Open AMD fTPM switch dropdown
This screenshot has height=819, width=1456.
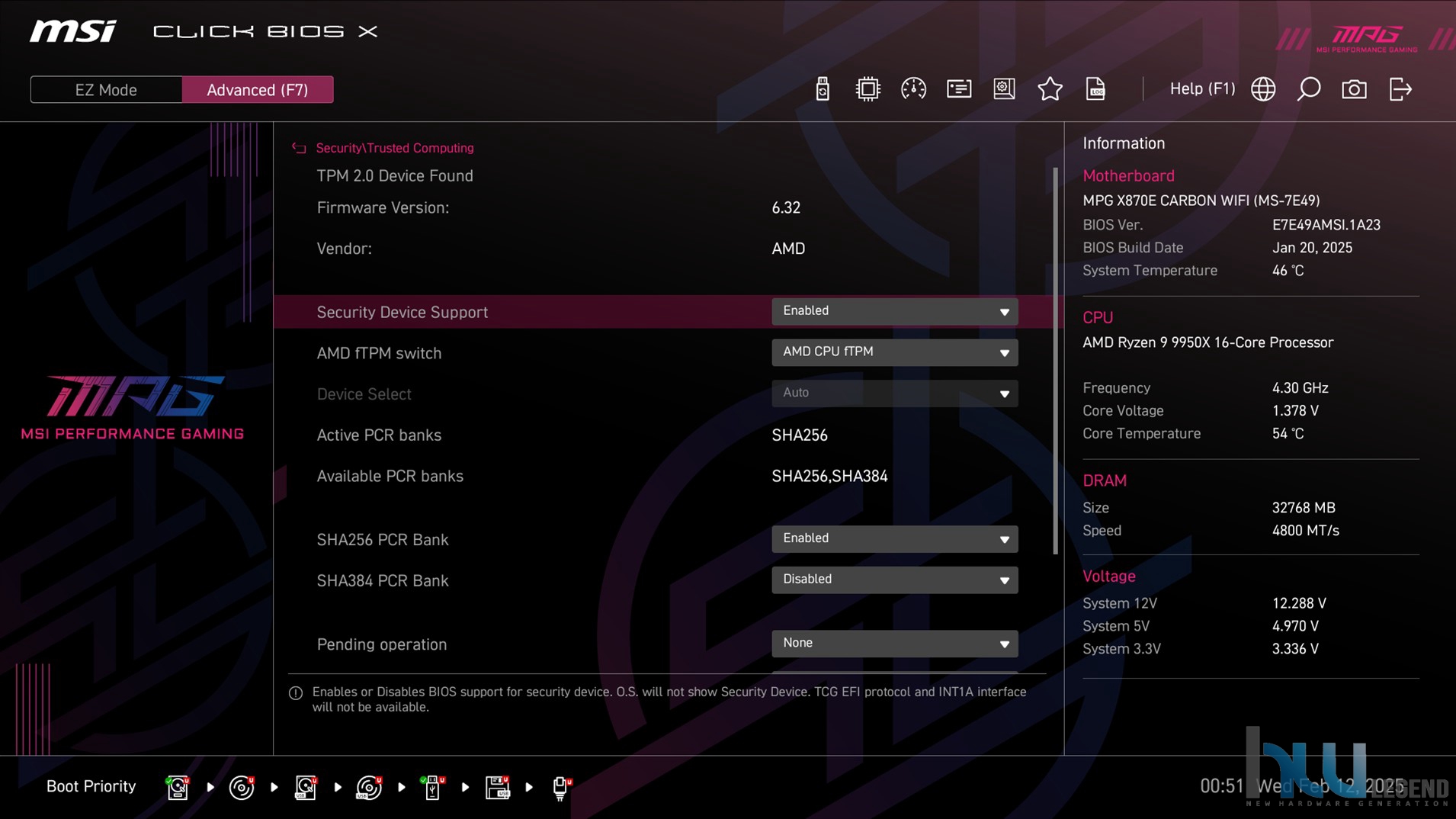click(894, 352)
